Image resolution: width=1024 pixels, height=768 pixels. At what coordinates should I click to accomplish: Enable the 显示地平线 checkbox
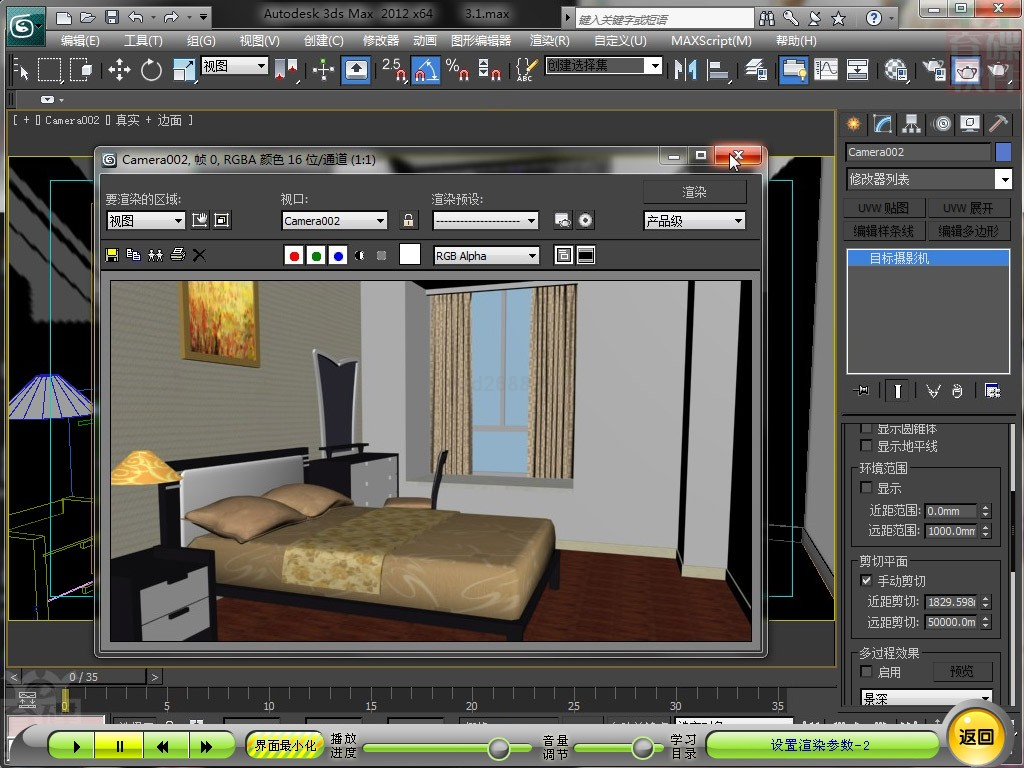[x=866, y=447]
